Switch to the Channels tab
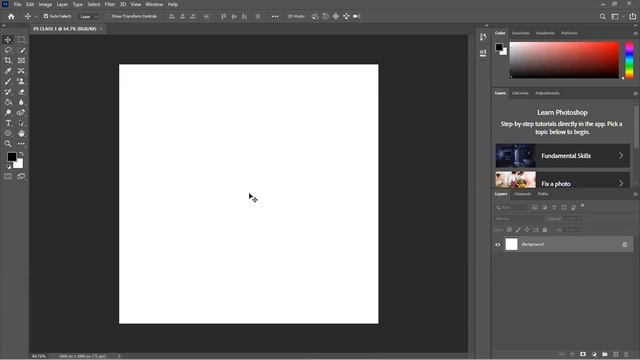Image resolution: width=640 pixels, height=360 pixels. pyautogui.click(x=522, y=194)
